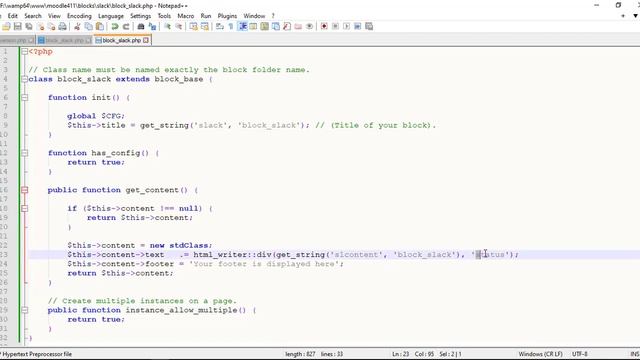Viewport: 640px width, 360px height.
Task: Save the current file via toolbar
Action: (18, 27)
